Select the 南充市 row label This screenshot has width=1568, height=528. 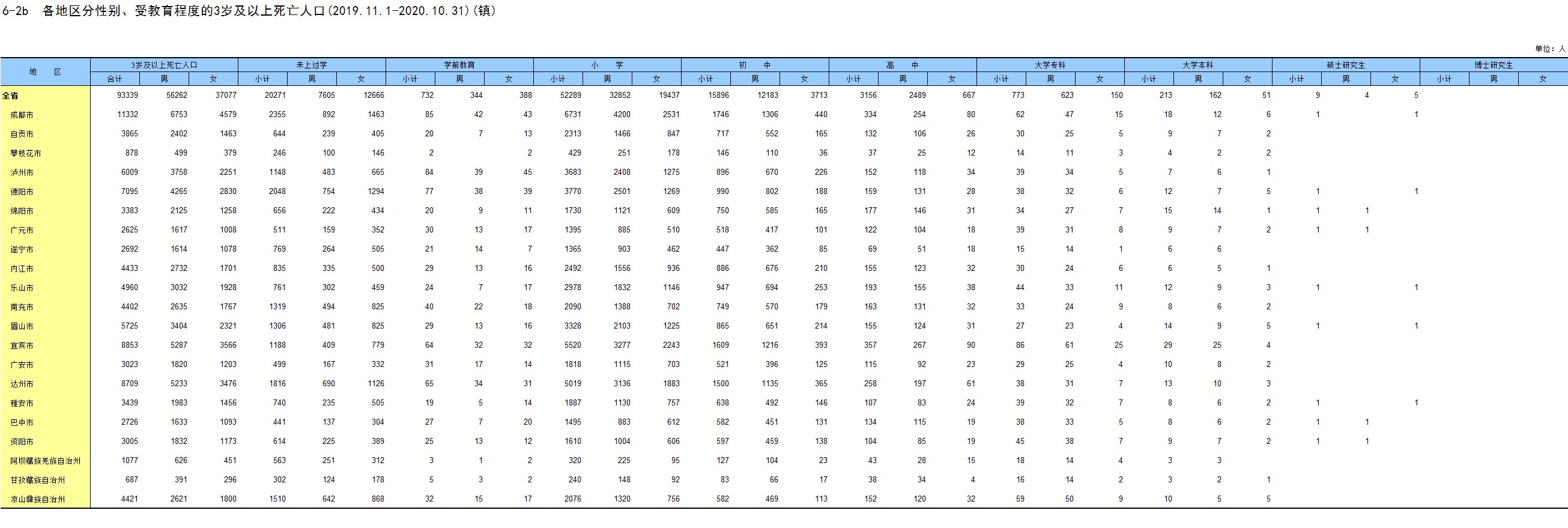click(x=22, y=307)
